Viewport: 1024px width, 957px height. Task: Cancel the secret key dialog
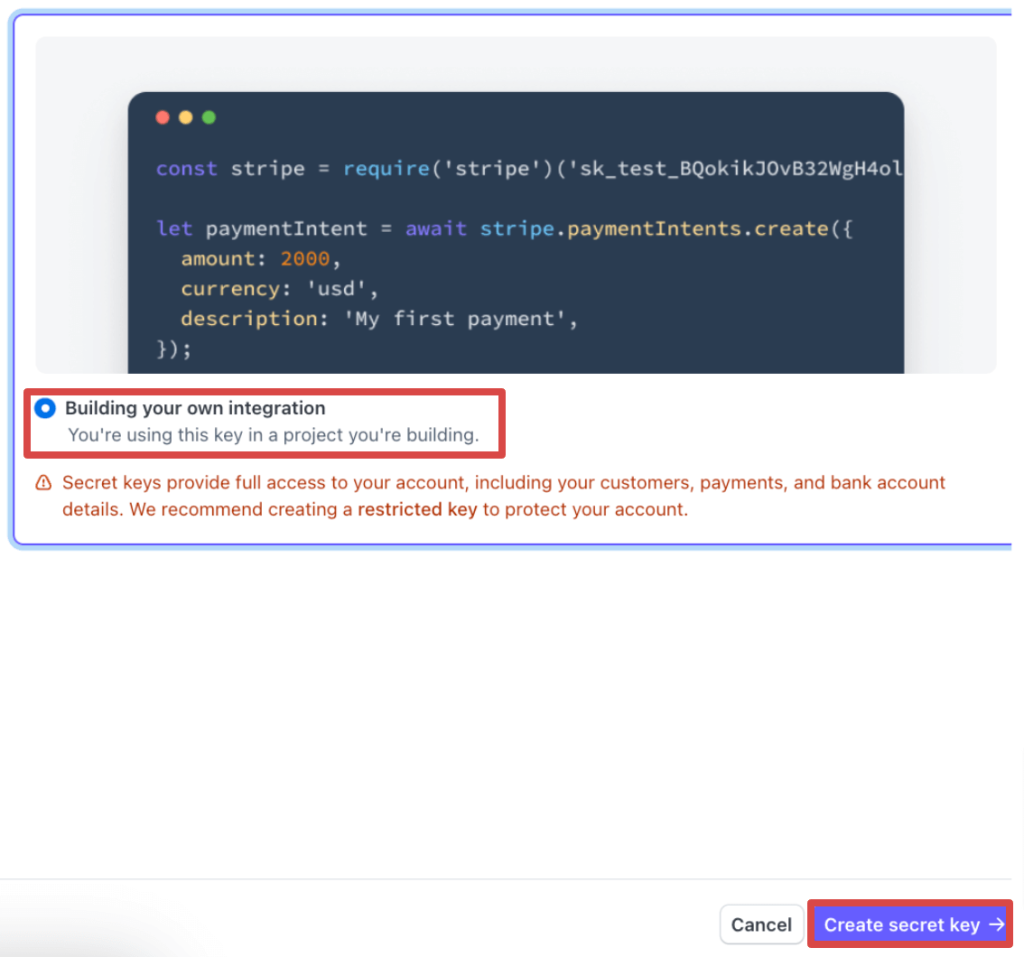[x=761, y=924]
